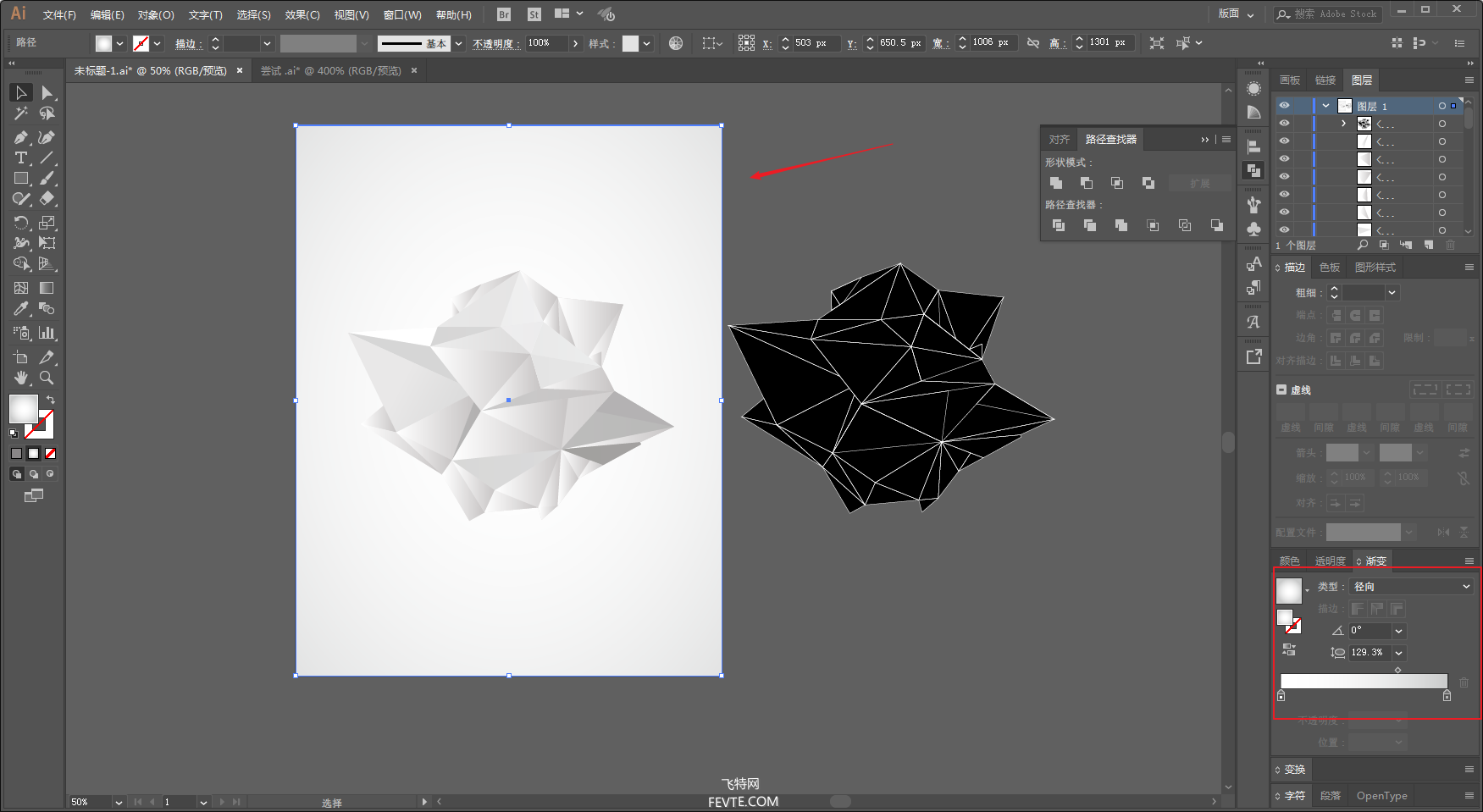Screen dimensions: 1483x812
Task: Switch to the 透明度 tab
Action: point(1330,561)
